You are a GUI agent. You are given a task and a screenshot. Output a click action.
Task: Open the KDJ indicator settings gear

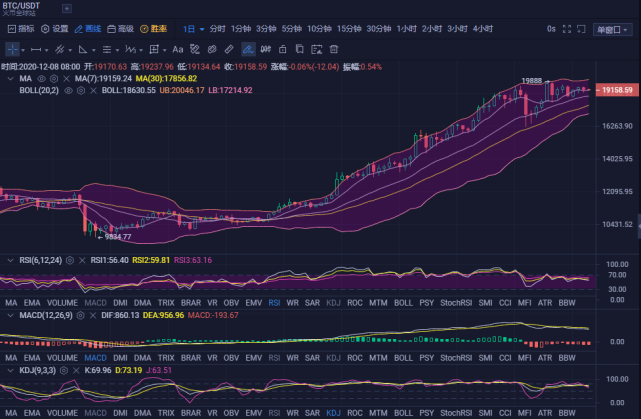pos(64,371)
